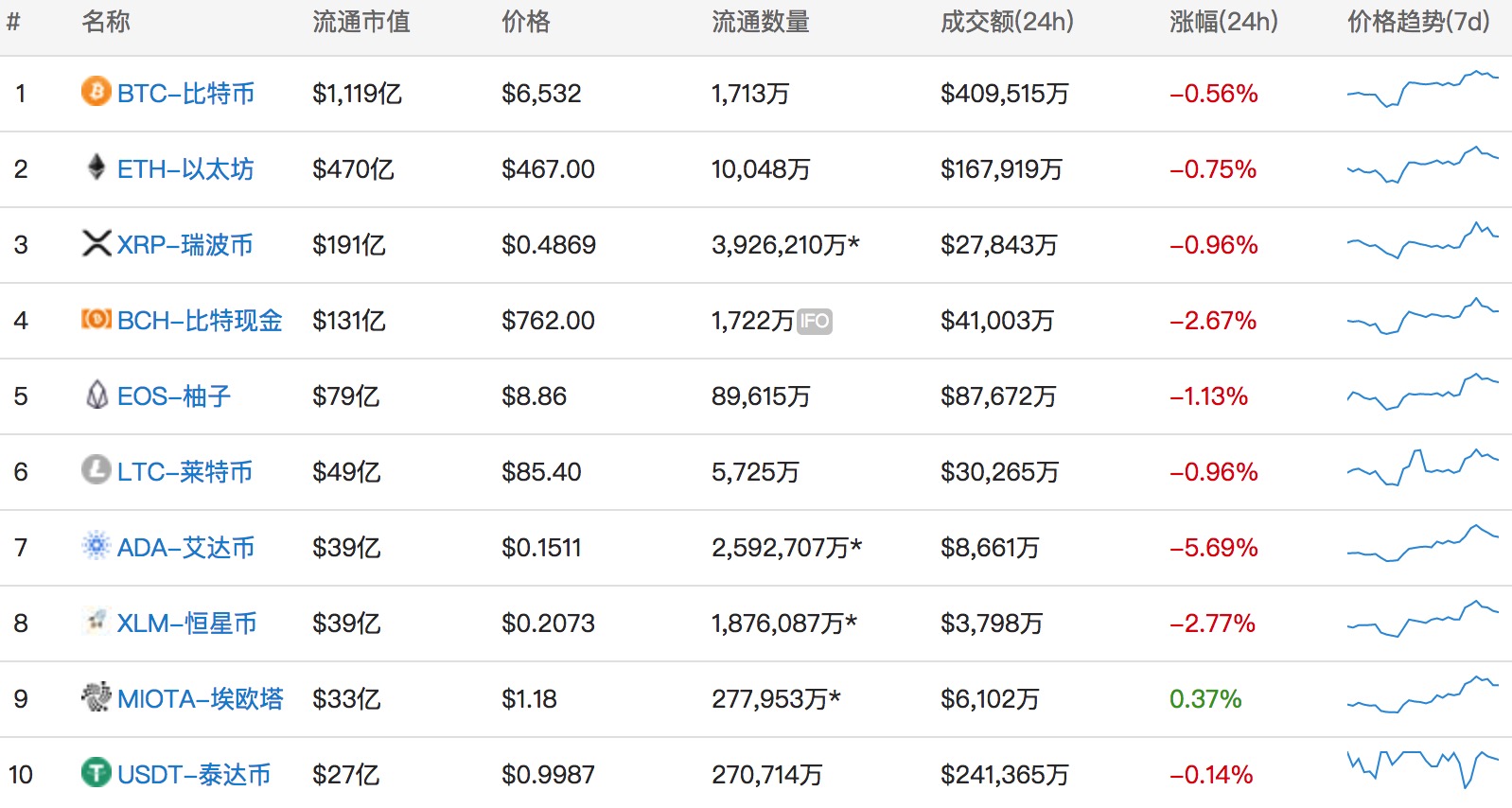Click XRP circulating supply 3,926,210万*
The height and width of the screenshot is (808, 1512).
click(785, 245)
